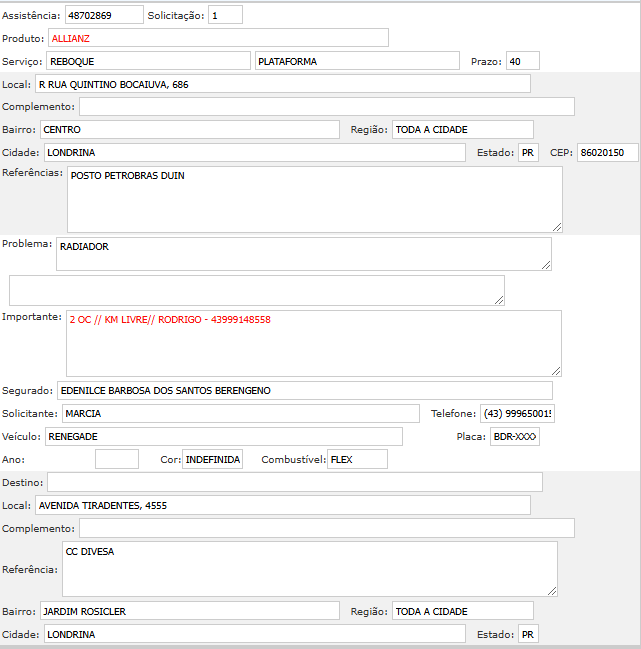Viewport: 641px width, 649px height.
Task: Click the Combustível field showing FLEX
Action: 357,459
